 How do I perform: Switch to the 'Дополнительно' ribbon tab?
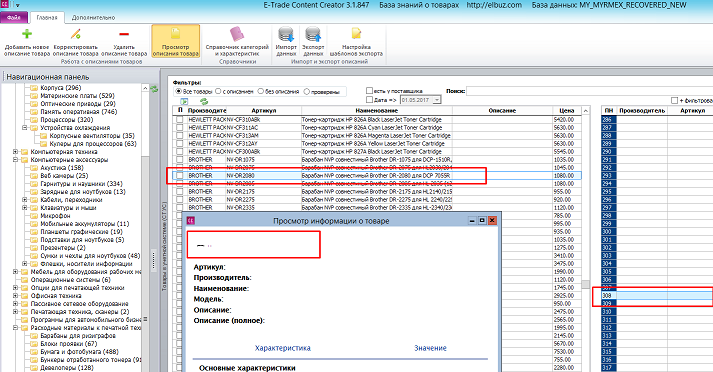(93, 18)
